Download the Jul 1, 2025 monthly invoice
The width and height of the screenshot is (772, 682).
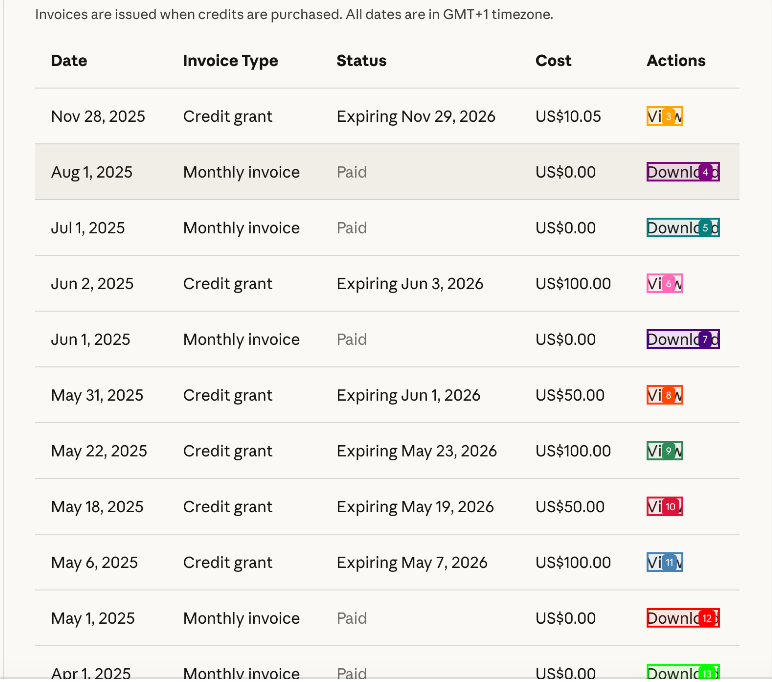coord(683,228)
